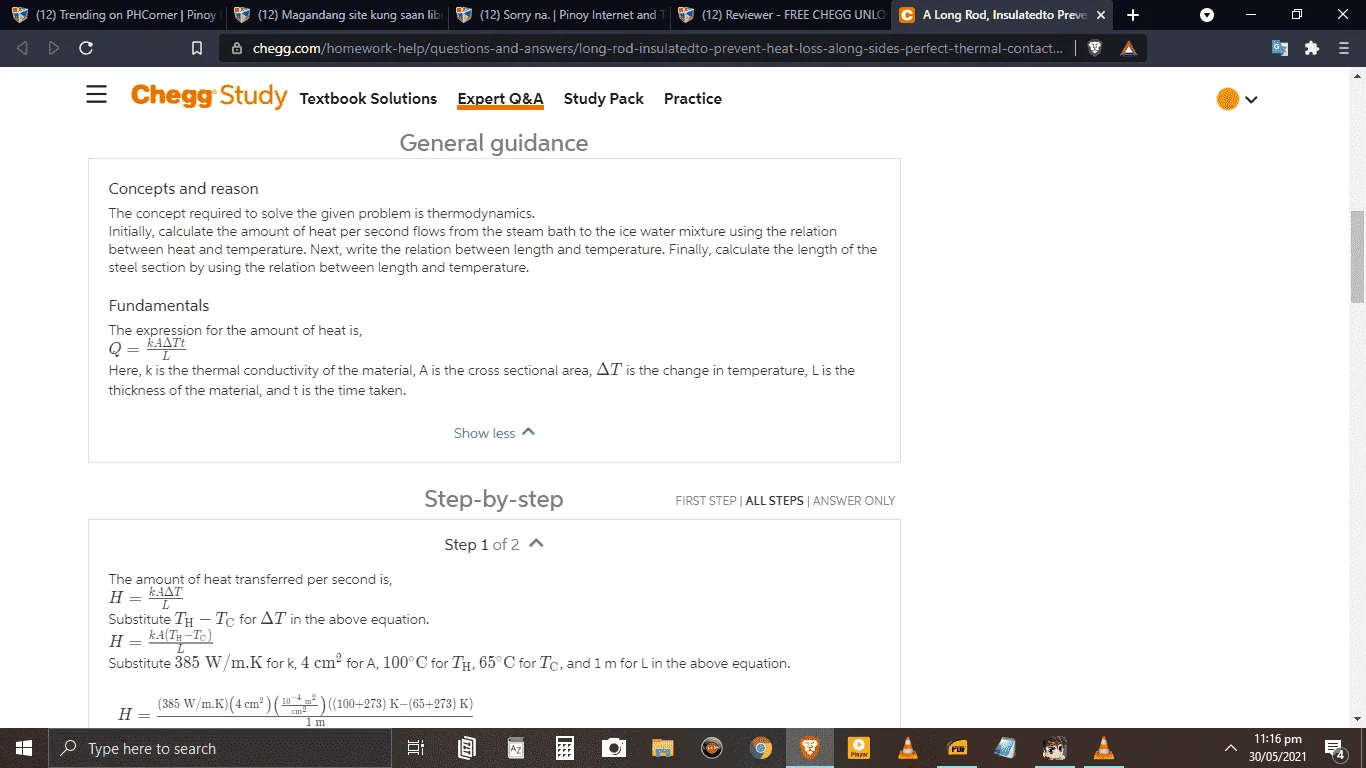Go to Textbook Solutions
The height and width of the screenshot is (768, 1366).
(x=368, y=98)
